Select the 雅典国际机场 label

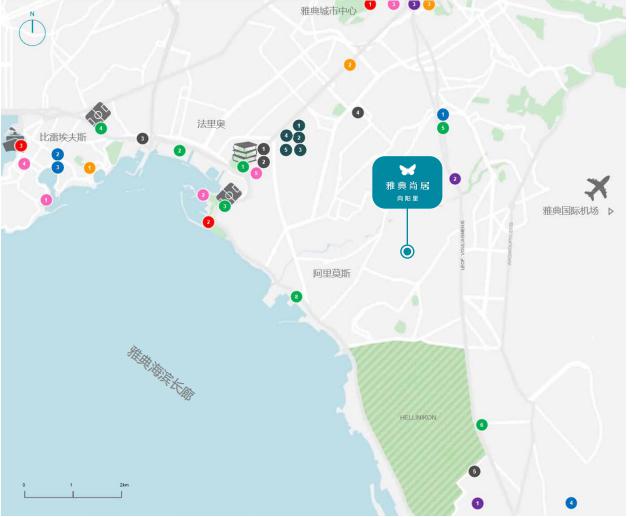pyautogui.click(x=570, y=211)
